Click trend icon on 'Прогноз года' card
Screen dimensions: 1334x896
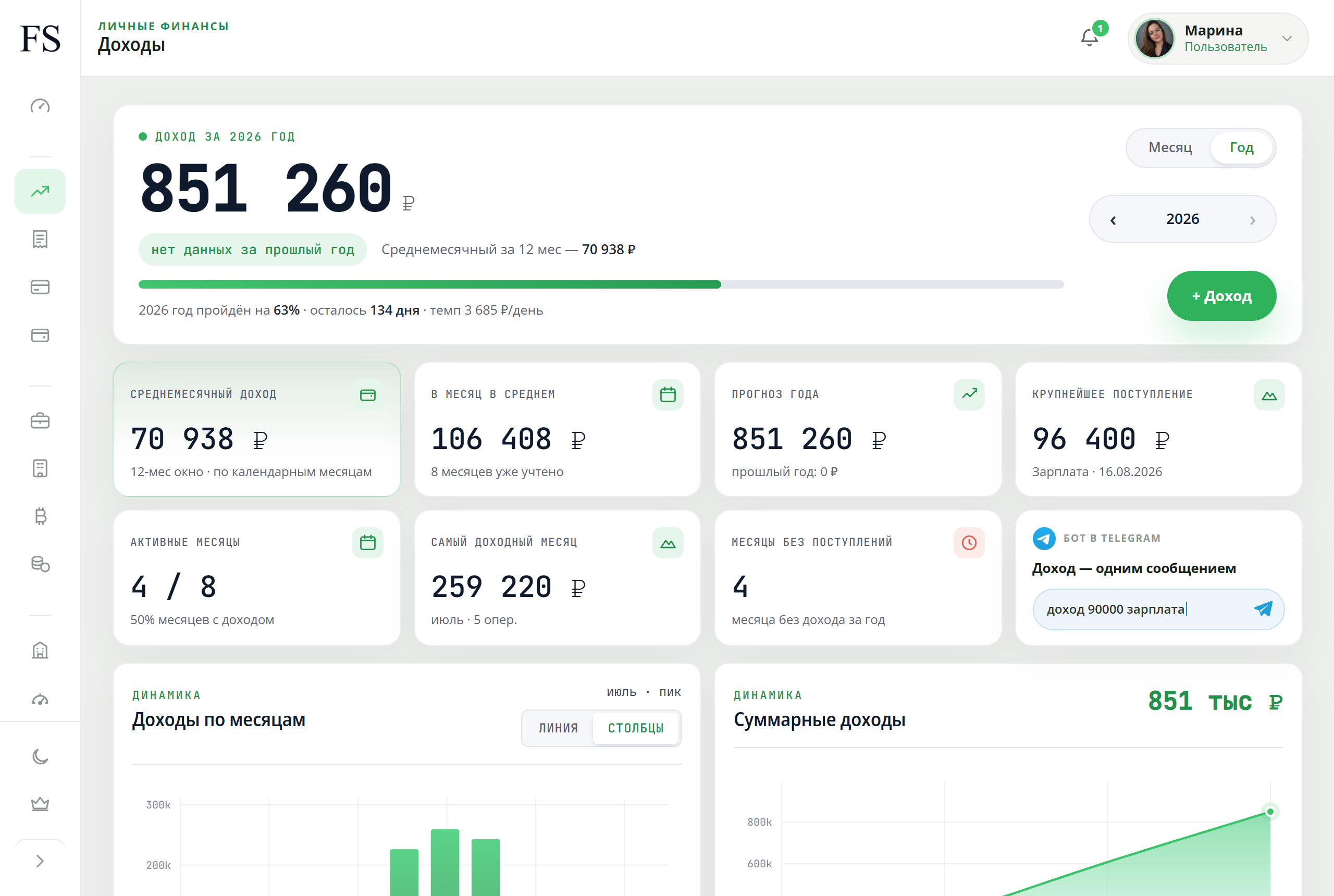(969, 395)
